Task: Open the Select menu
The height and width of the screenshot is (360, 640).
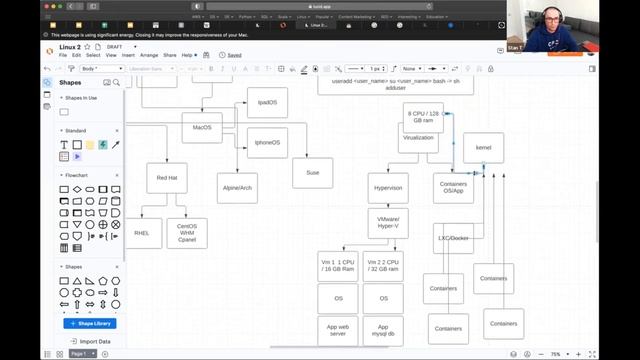Action: [x=93, y=55]
